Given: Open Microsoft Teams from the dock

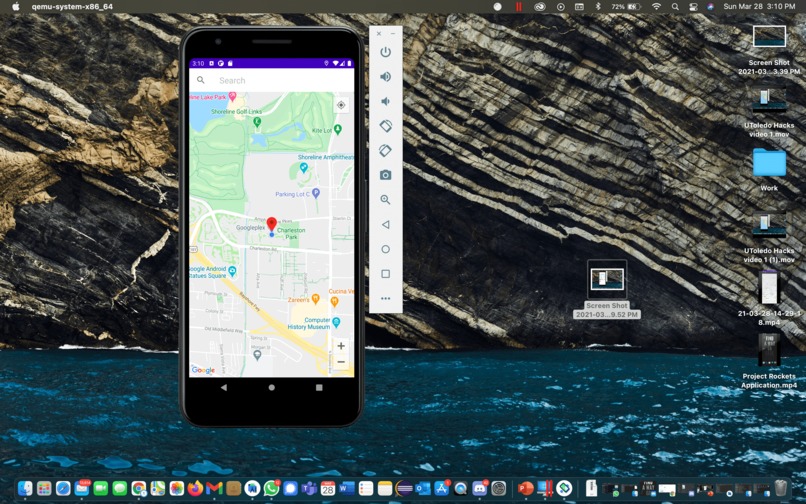Looking at the screenshot, I should (x=309, y=488).
